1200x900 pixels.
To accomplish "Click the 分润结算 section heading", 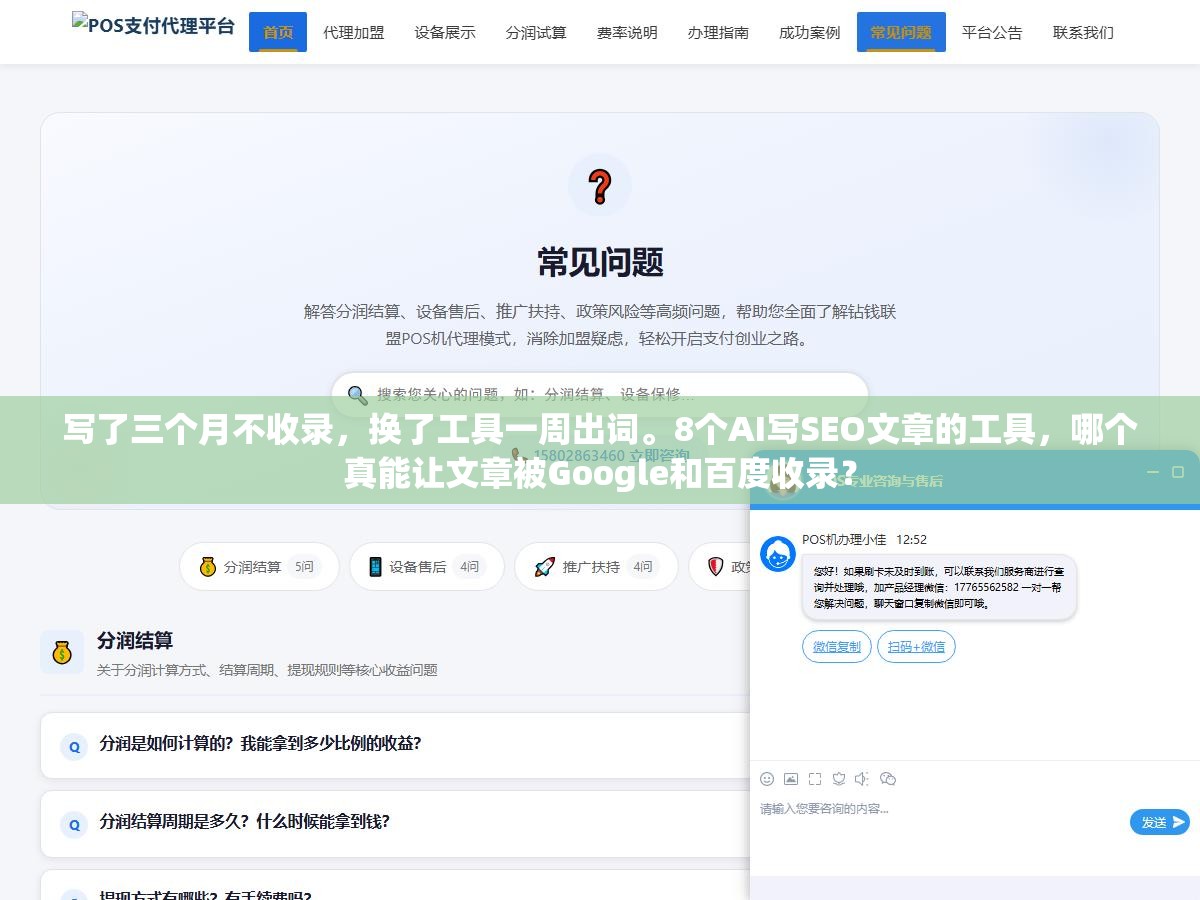I will [x=135, y=640].
